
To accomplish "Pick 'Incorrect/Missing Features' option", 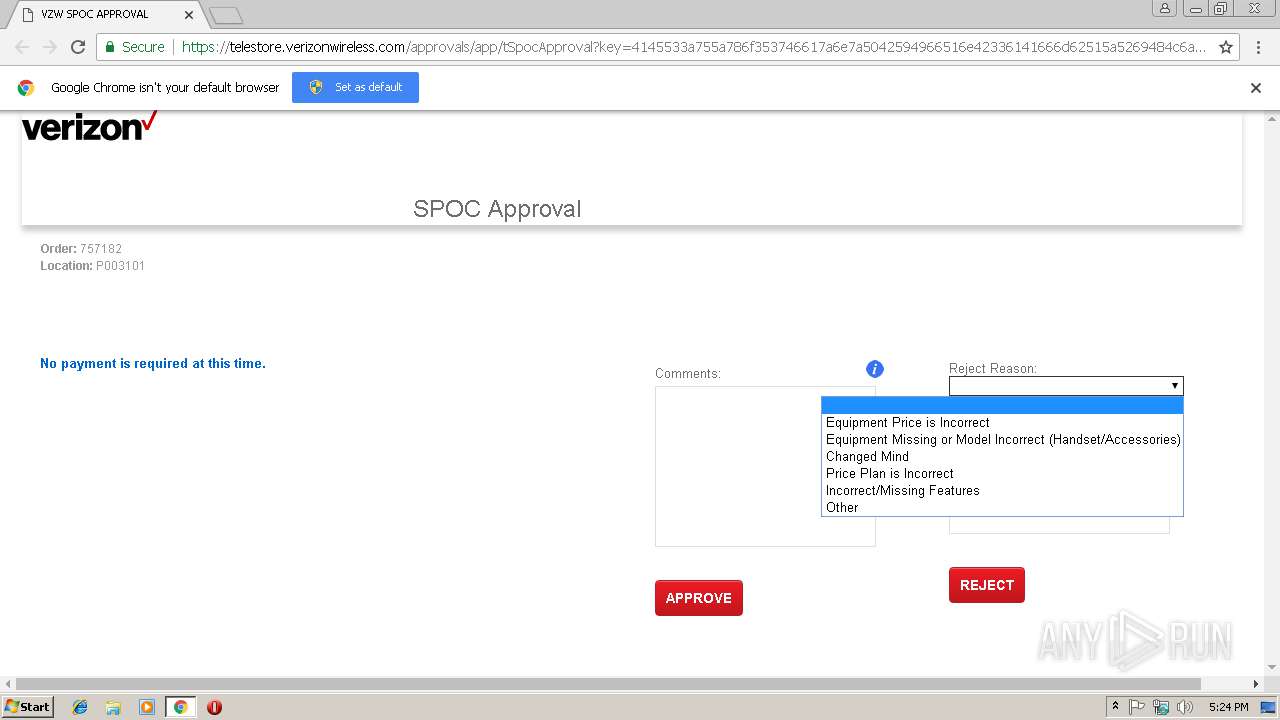I will tap(1002, 491).
